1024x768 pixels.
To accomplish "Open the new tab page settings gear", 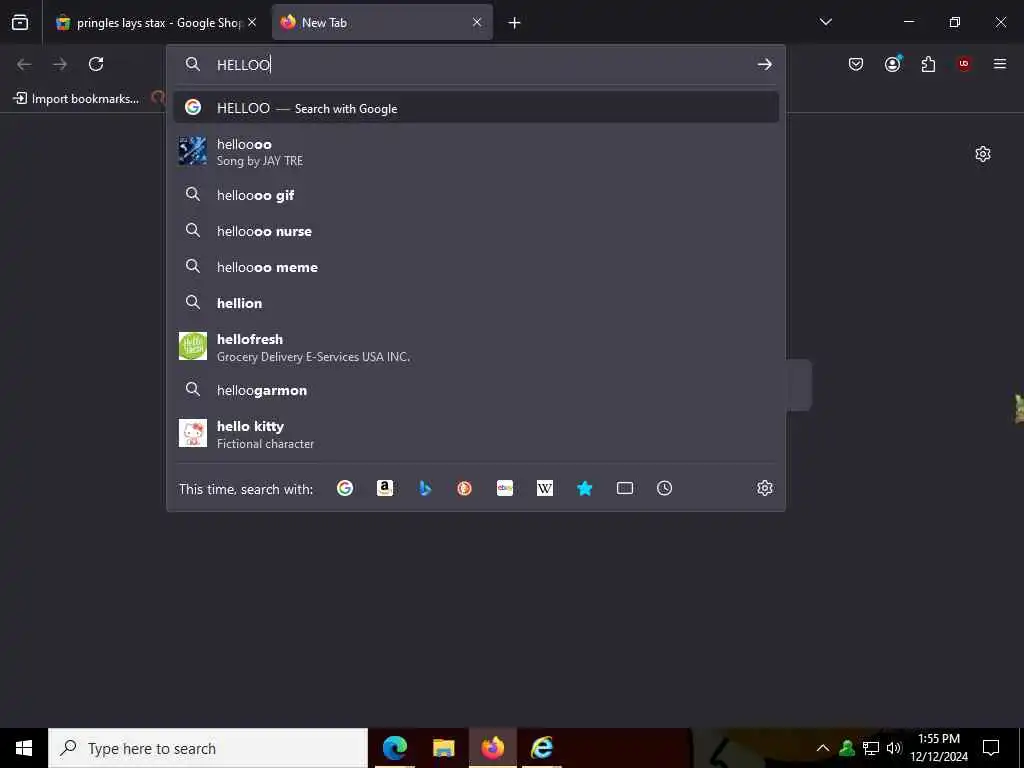I will 983,154.
